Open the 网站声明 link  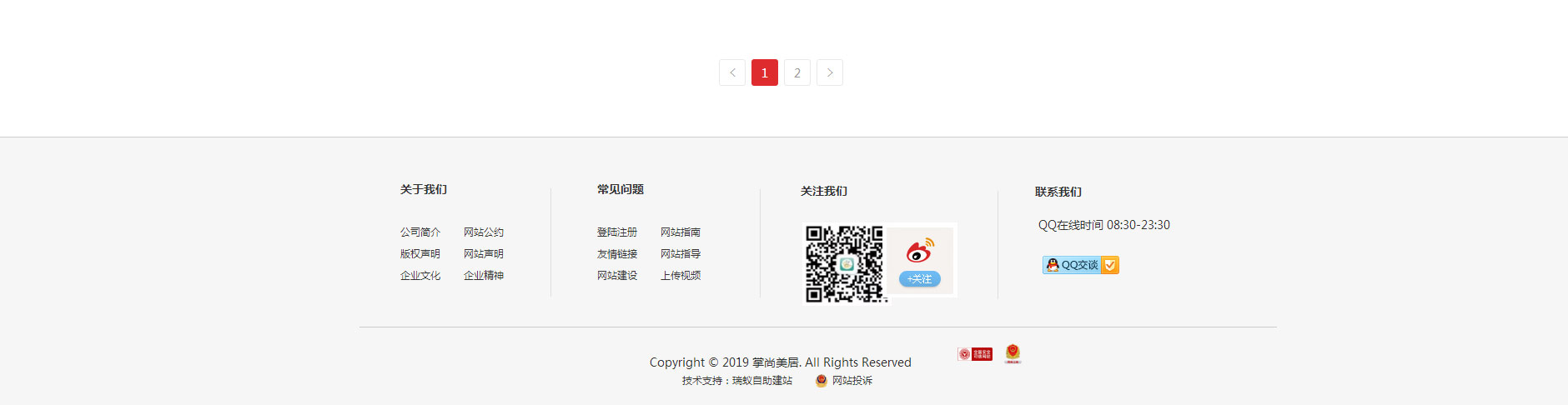(x=484, y=254)
